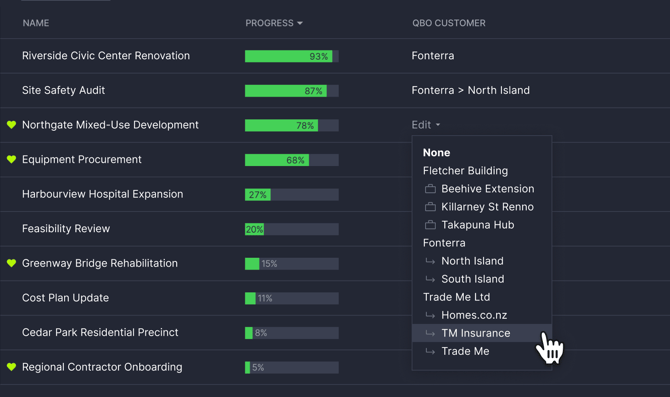Click the NAME column header
Image resolution: width=670 pixels, height=397 pixels.
[36, 23]
